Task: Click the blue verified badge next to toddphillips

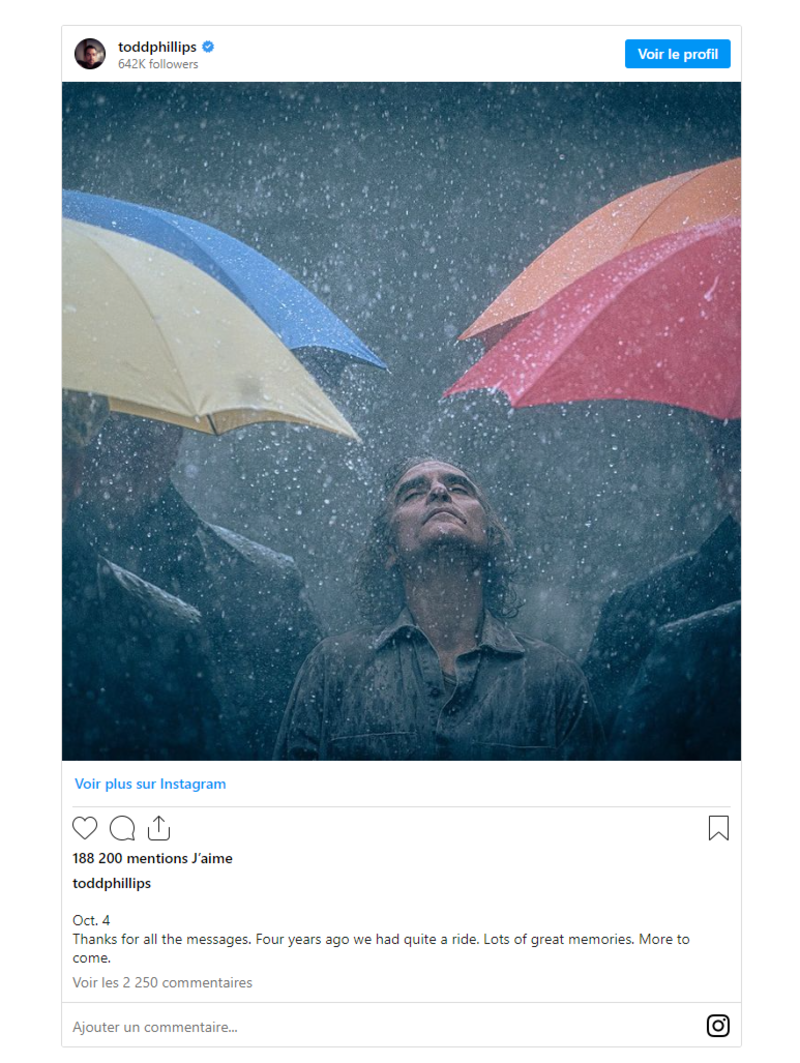Action: (208, 47)
